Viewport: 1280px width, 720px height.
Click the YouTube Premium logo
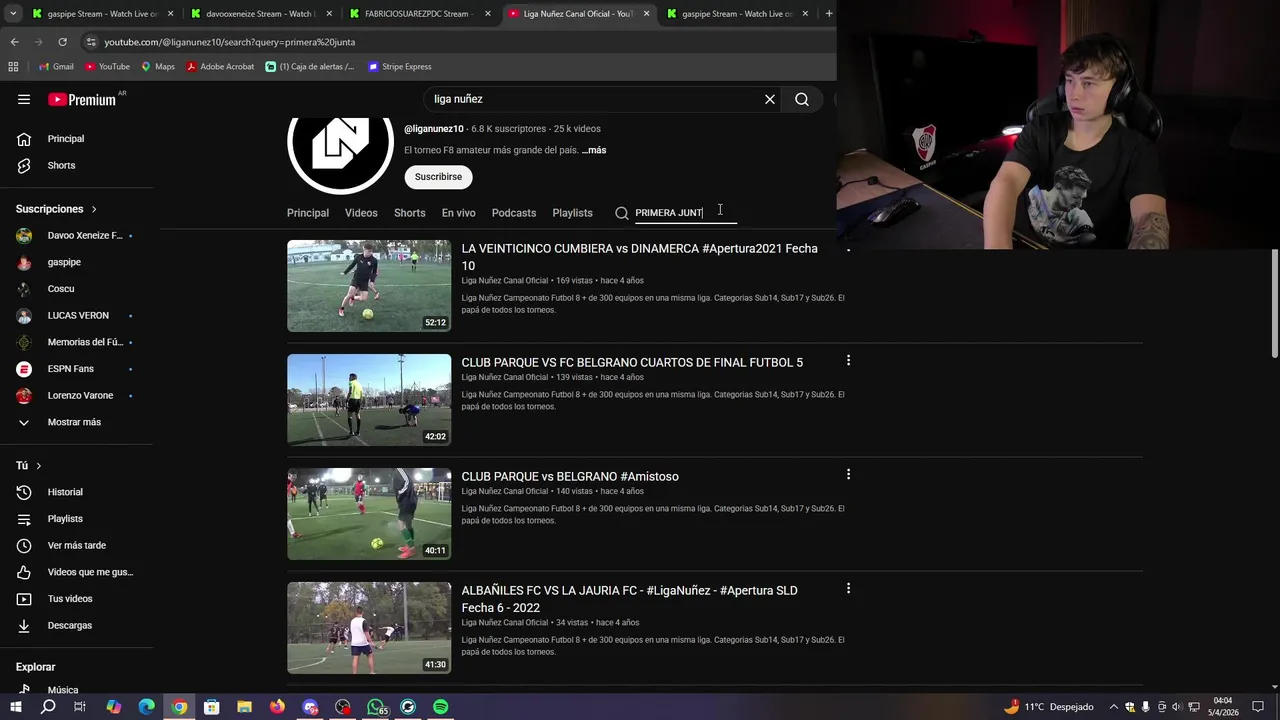pyautogui.click(x=82, y=99)
